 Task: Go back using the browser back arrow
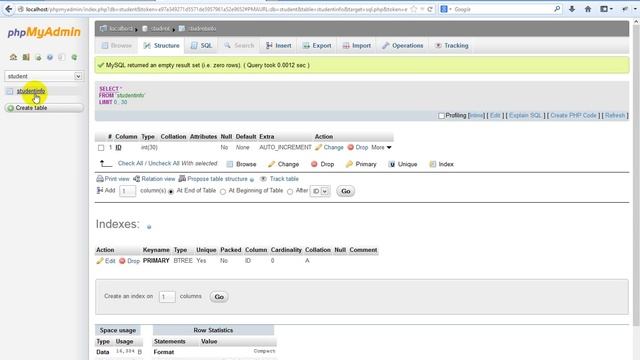pos(8,9)
